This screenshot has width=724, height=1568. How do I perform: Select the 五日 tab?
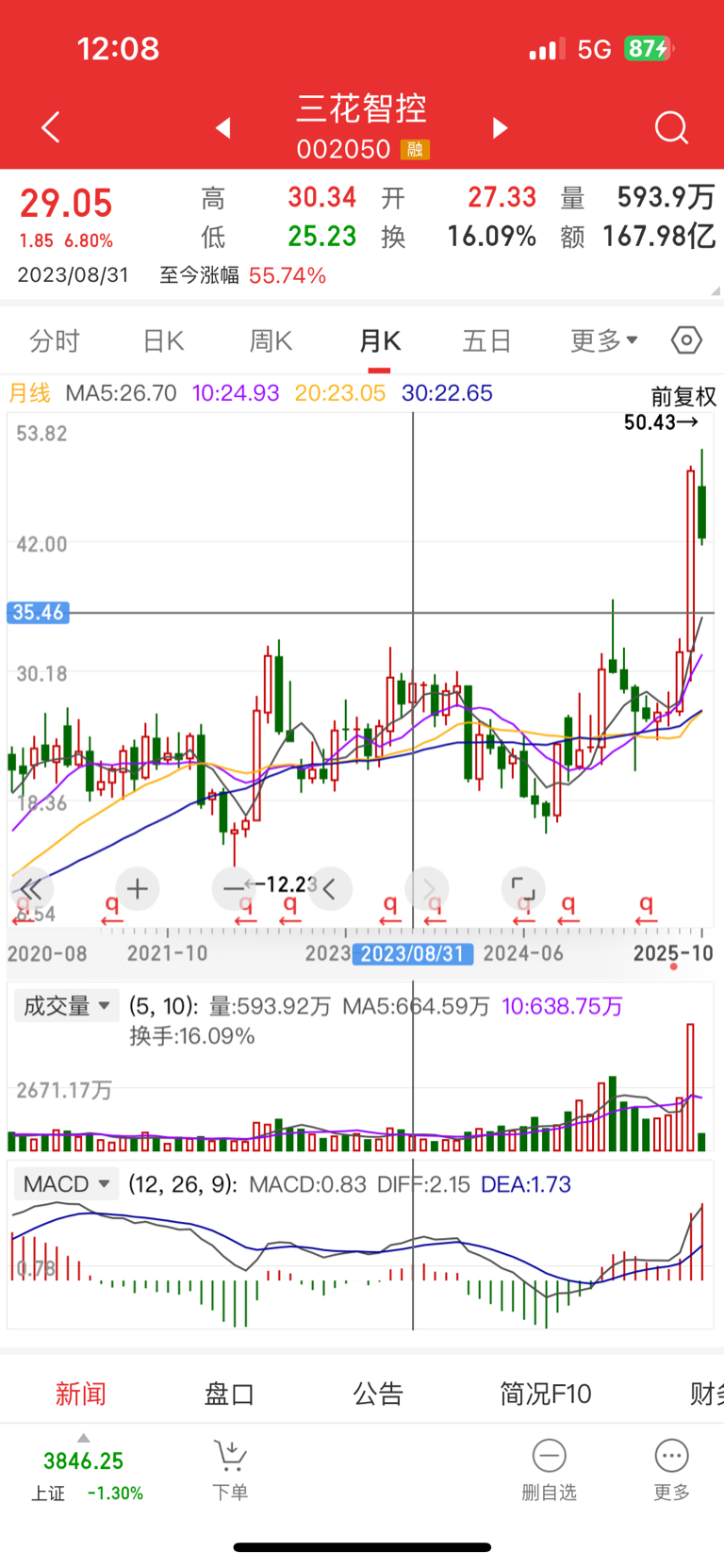[486, 340]
